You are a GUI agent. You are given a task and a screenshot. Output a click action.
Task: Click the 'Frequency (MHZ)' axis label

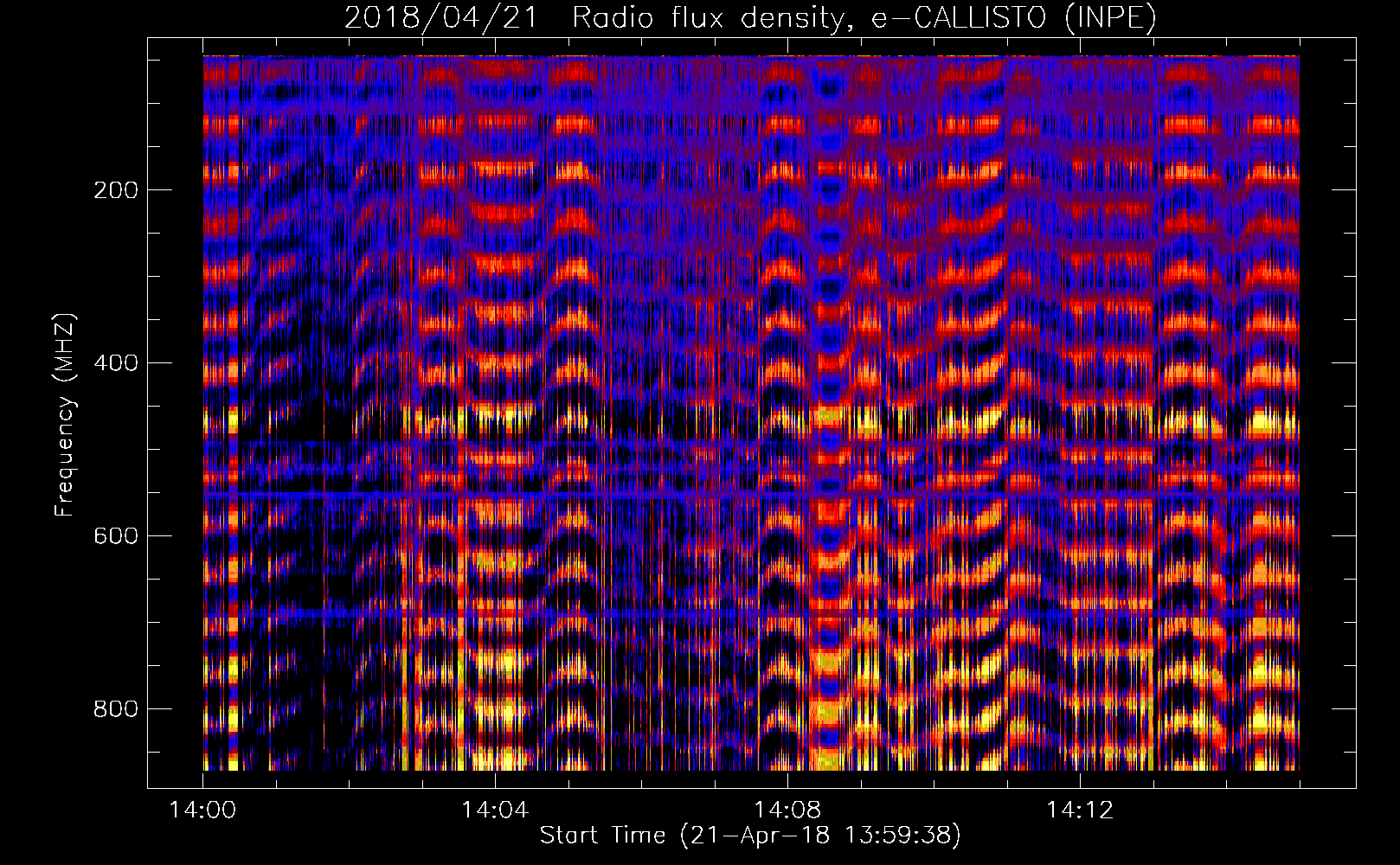click(x=66, y=415)
